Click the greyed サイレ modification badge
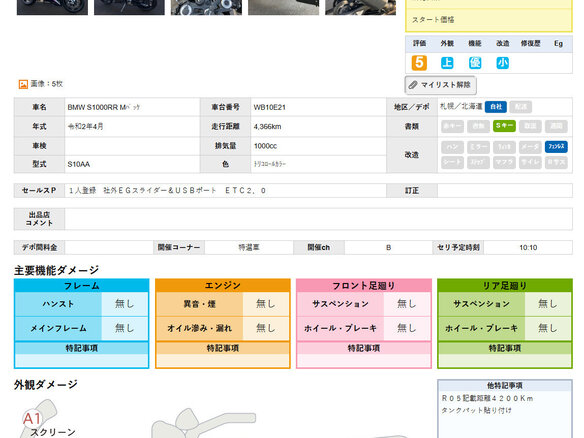584x438 pixels. coord(530,162)
